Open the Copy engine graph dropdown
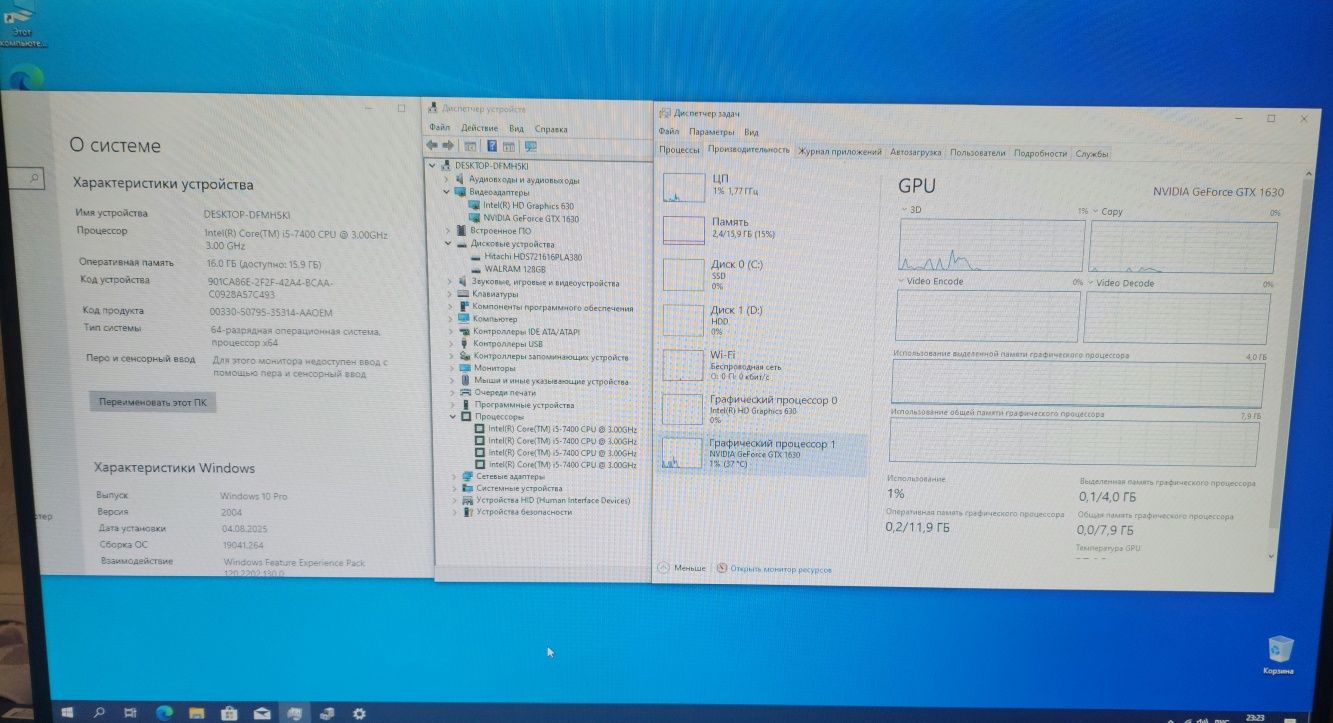 pyautogui.click(x=1096, y=212)
